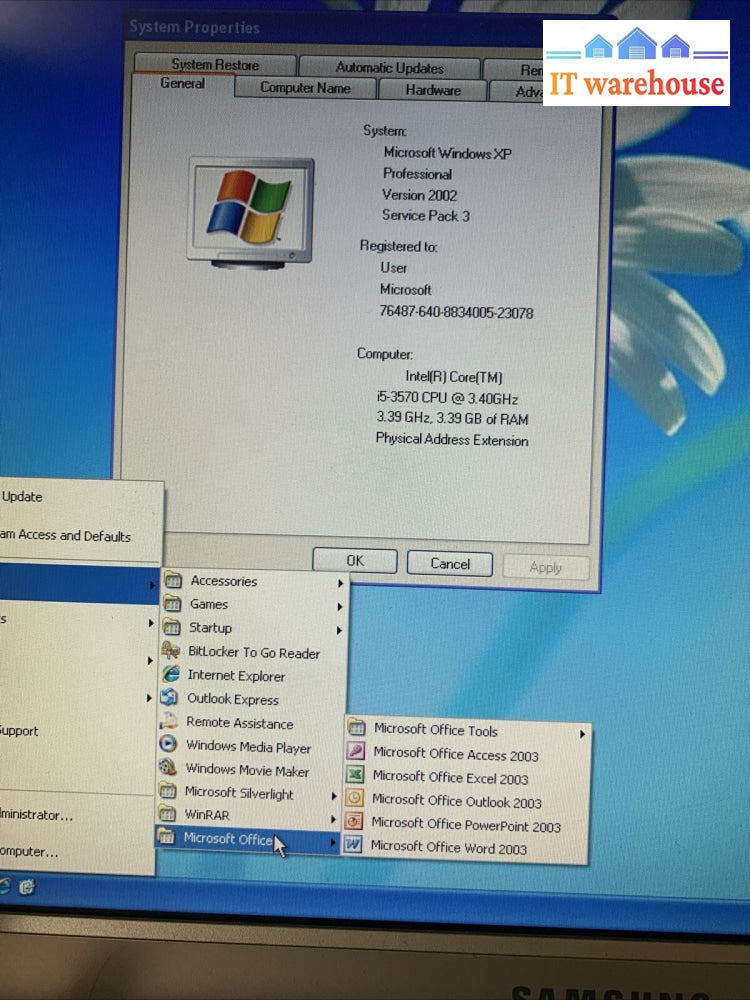Click the Outlook 2003 clock icon
Image resolution: width=750 pixels, height=1000 pixels.
355,797
